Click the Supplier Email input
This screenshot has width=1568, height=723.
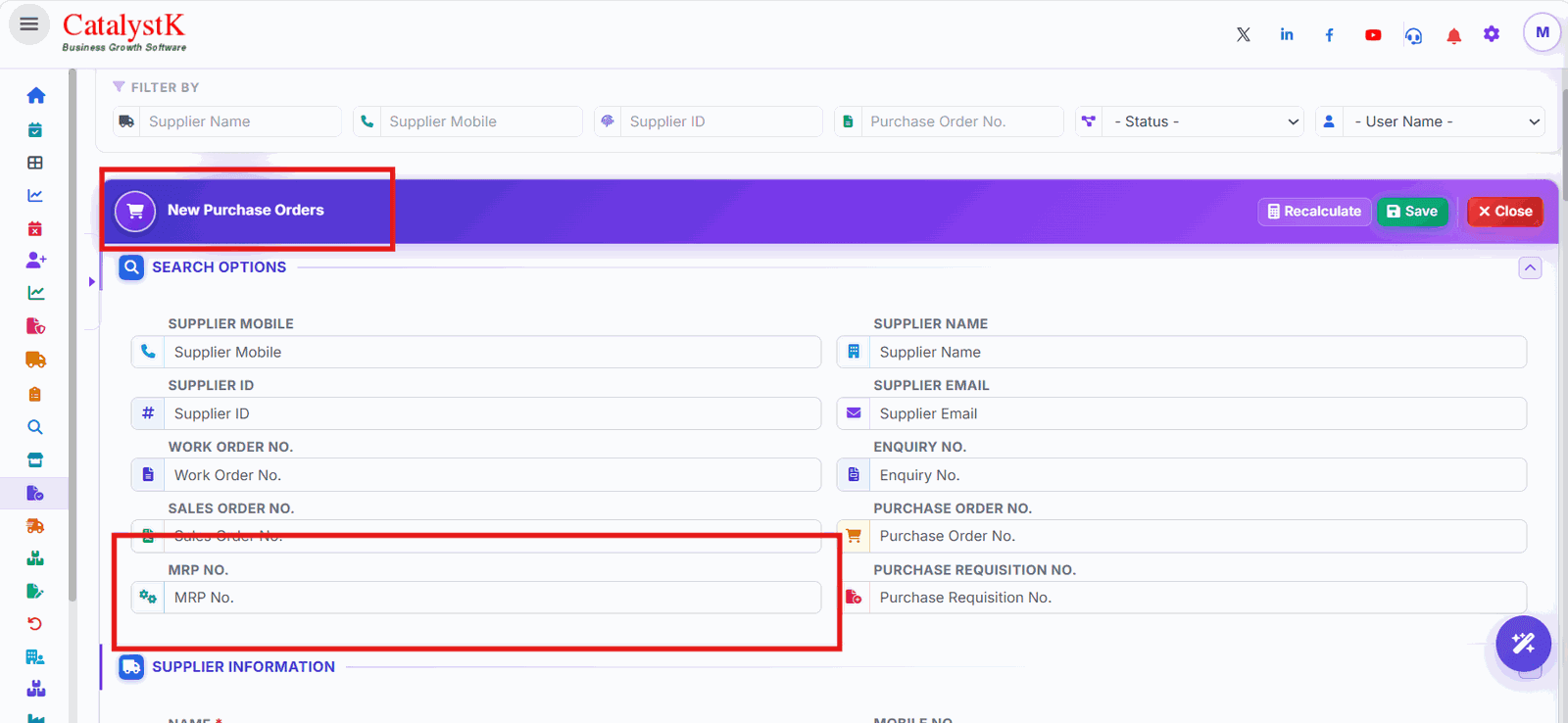1181,413
